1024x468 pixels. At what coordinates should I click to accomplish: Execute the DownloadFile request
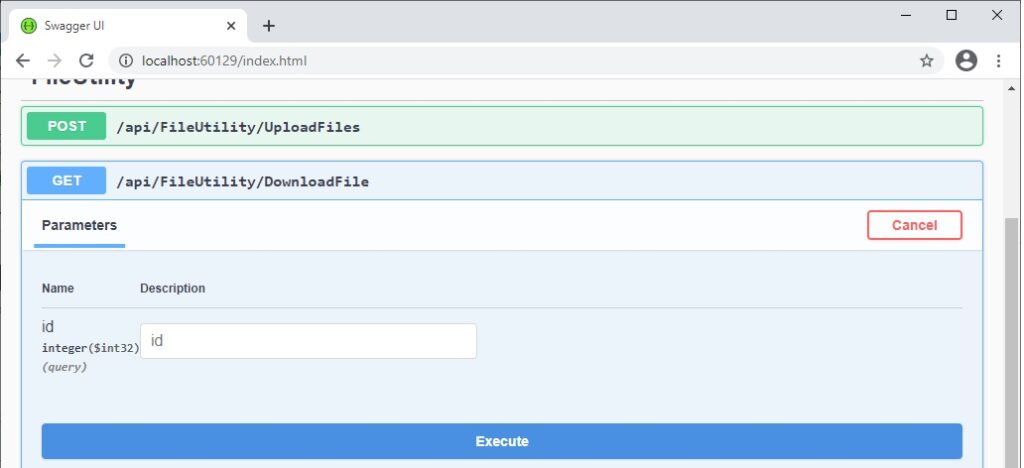[x=502, y=441]
